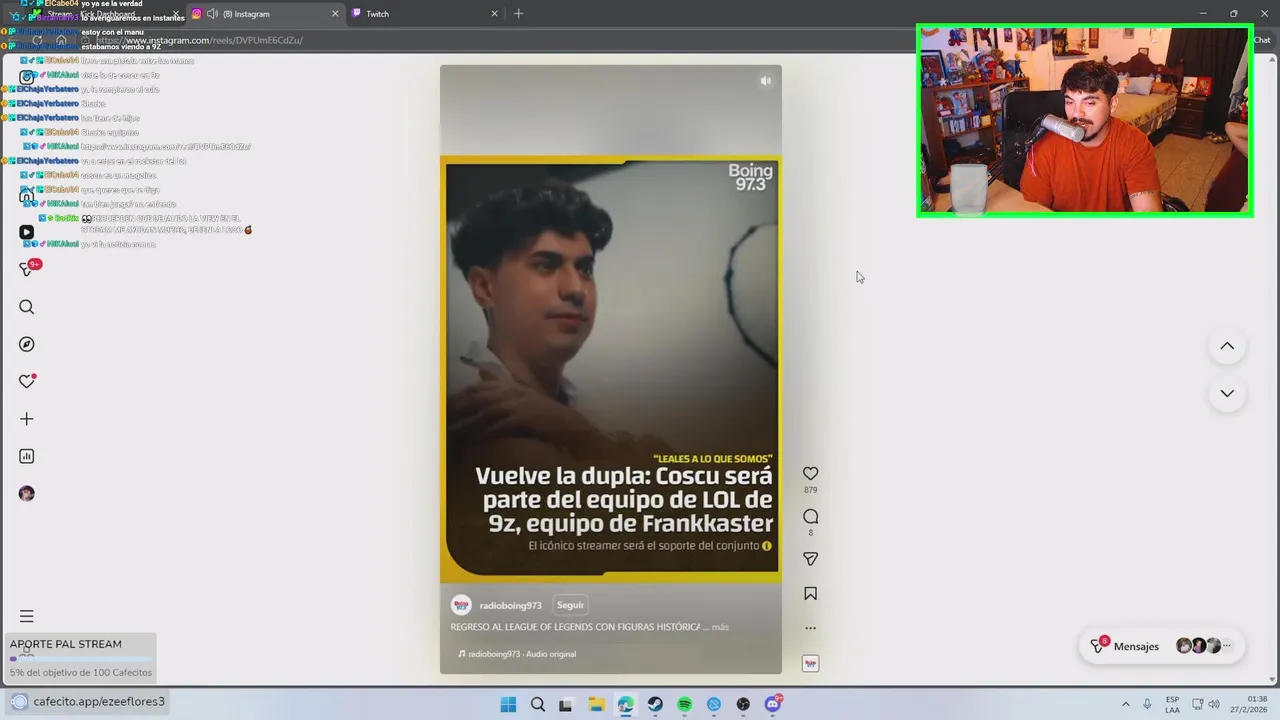Open the Mensajes floating panel
Image resolution: width=1280 pixels, height=720 pixels.
(x=1160, y=646)
